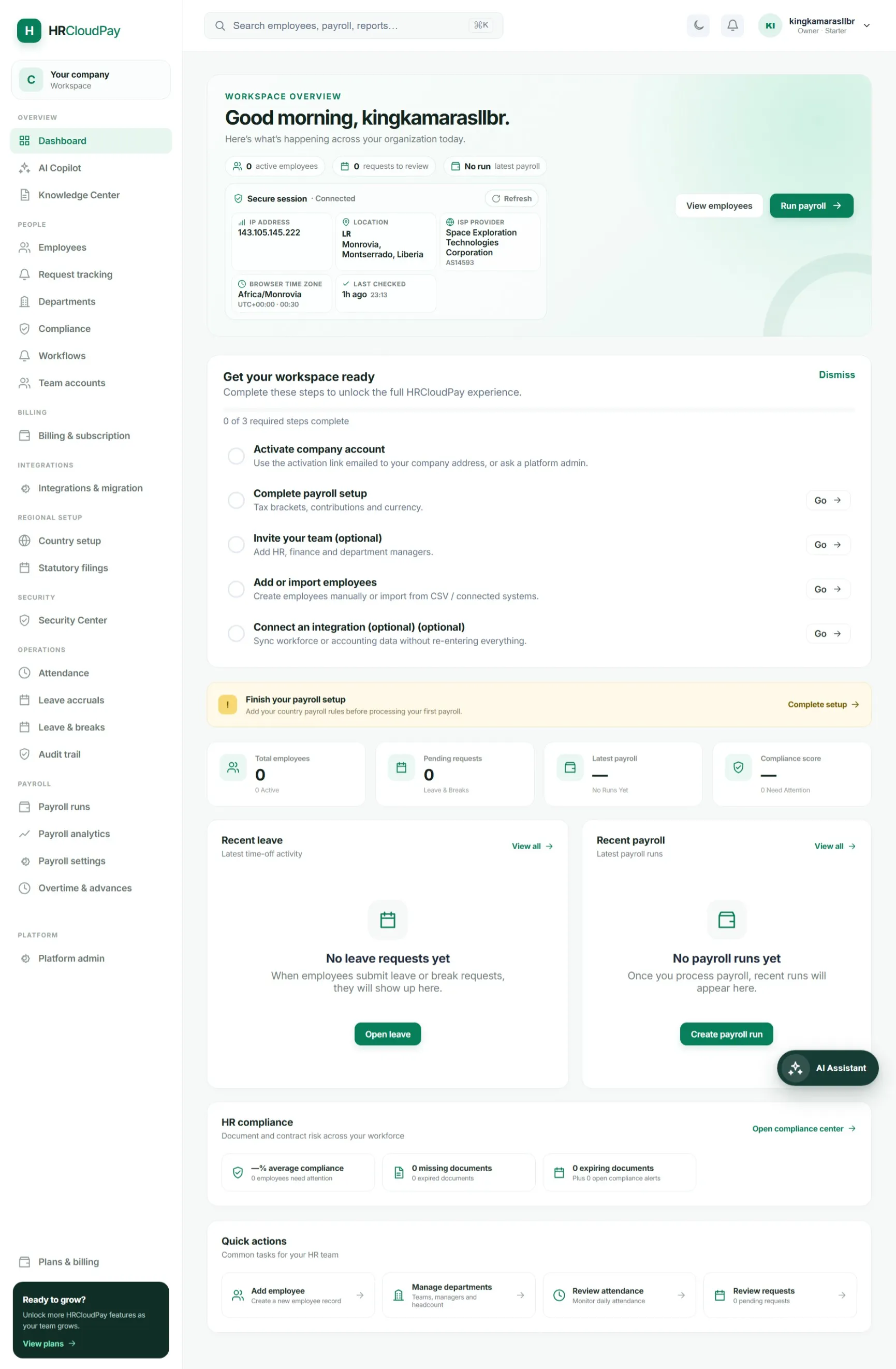
Task: Click the Compliance score shield icon
Action: point(739,768)
